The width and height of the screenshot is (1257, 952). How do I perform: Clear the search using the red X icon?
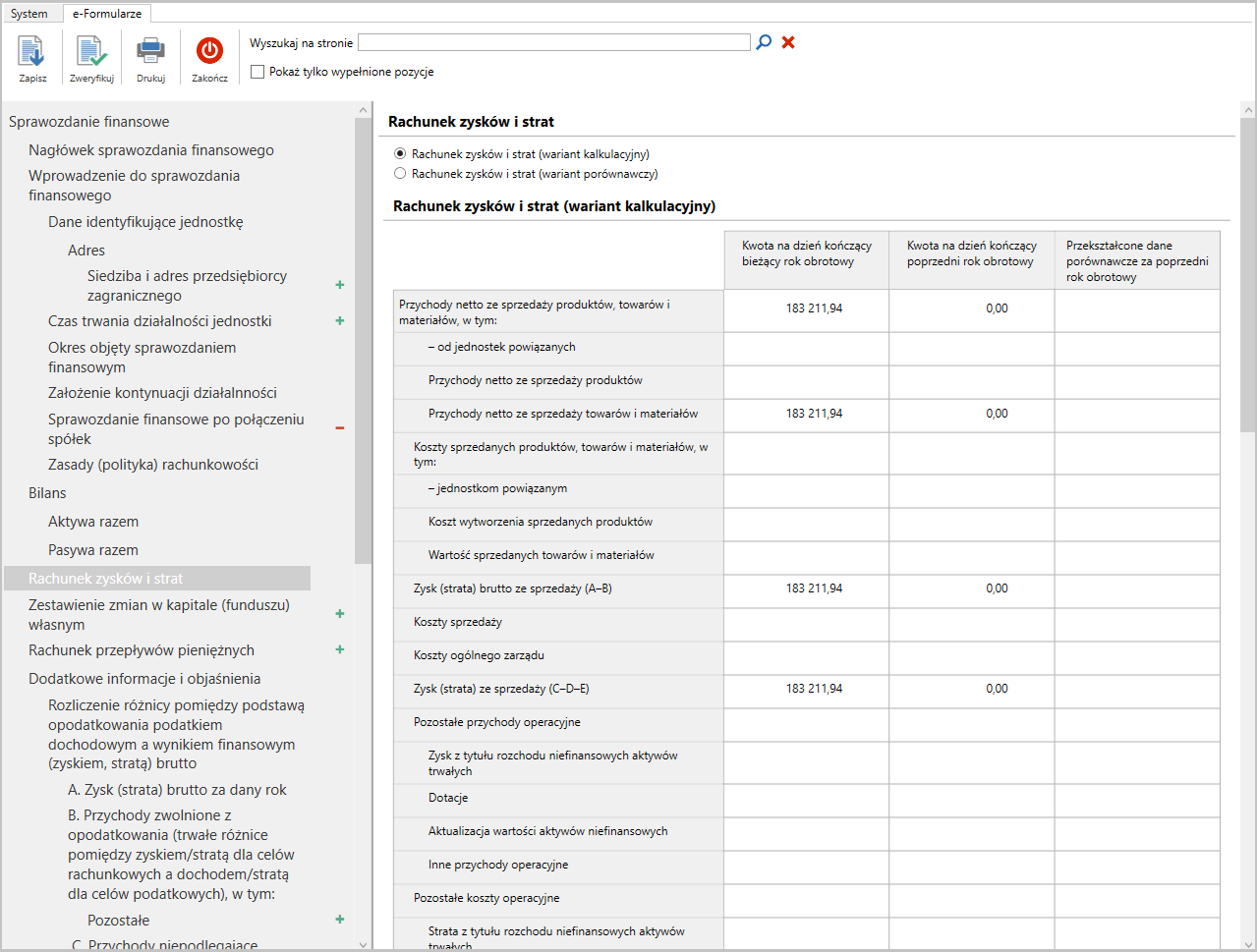[x=786, y=41]
